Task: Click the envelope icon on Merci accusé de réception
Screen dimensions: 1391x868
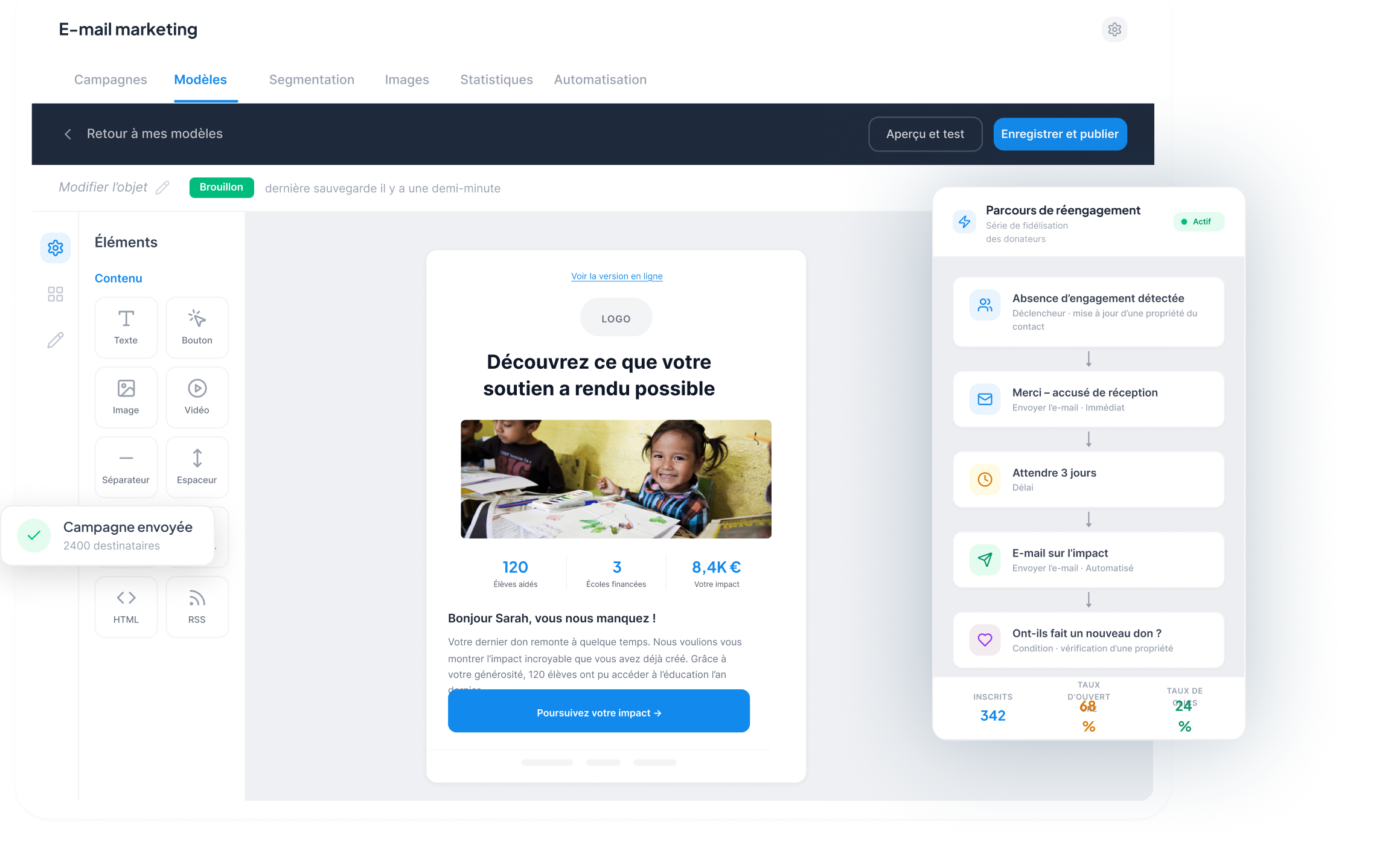Action: (x=985, y=399)
